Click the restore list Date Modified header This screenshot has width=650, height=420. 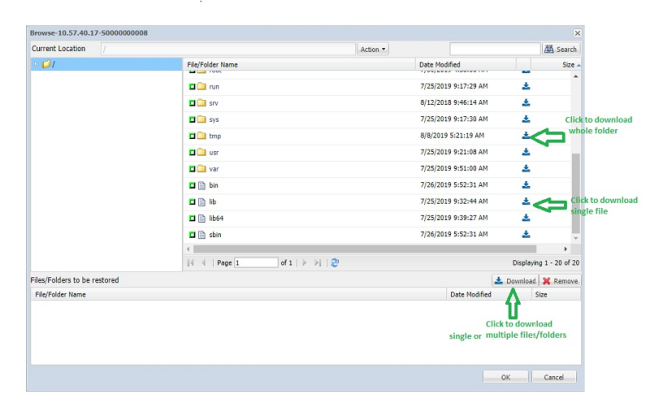pyautogui.click(x=489, y=294)
